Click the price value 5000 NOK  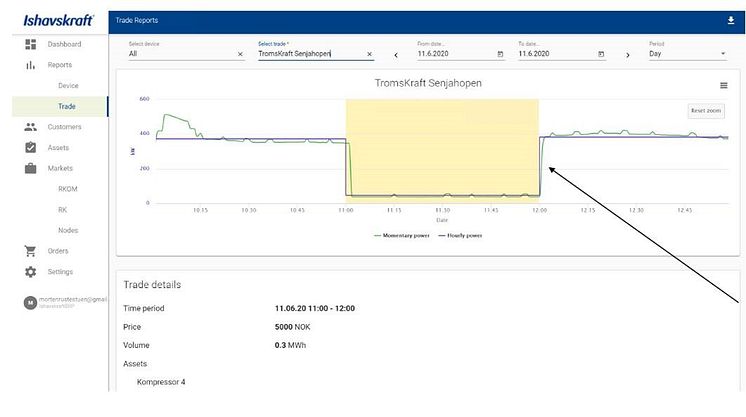(x=293, y=327)
